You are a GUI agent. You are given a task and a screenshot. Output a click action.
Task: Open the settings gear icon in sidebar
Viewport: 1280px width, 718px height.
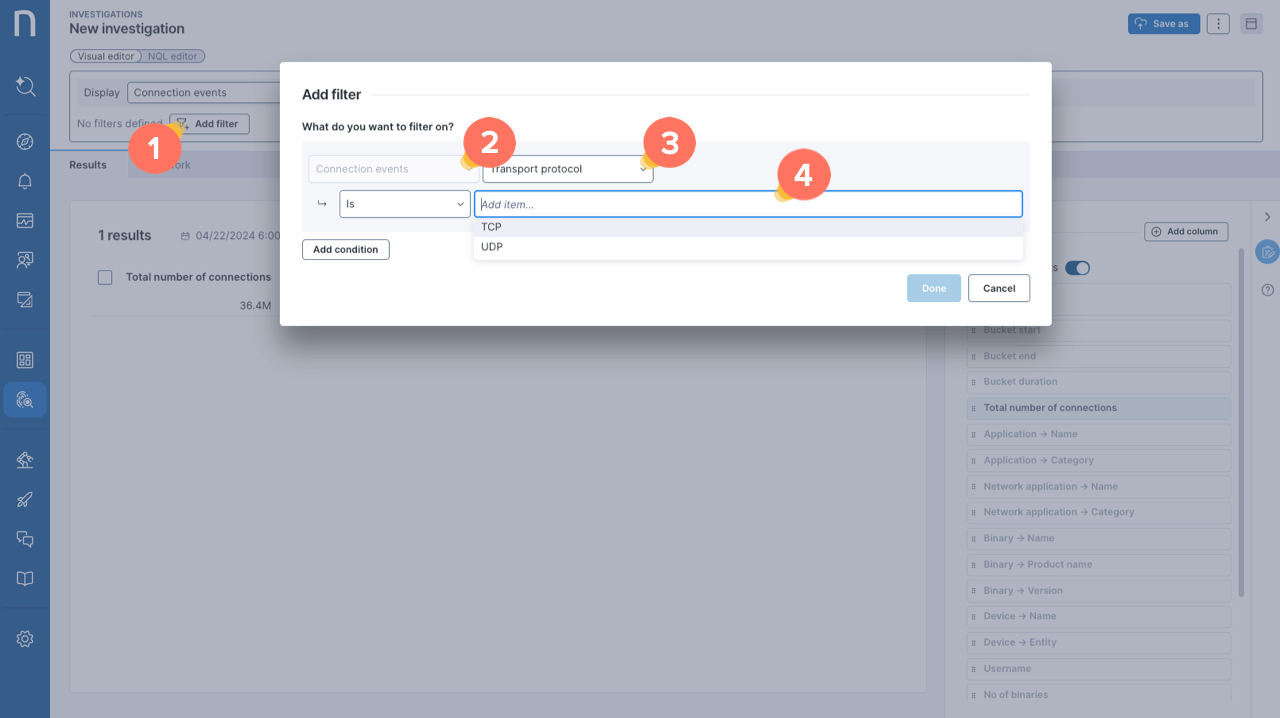pos(25,639)
